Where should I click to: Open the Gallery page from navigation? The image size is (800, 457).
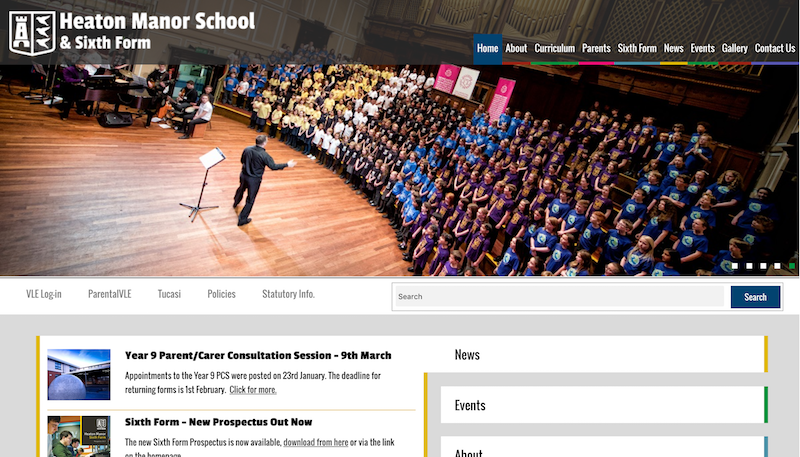pyautogui.click(x=734, y=48)
